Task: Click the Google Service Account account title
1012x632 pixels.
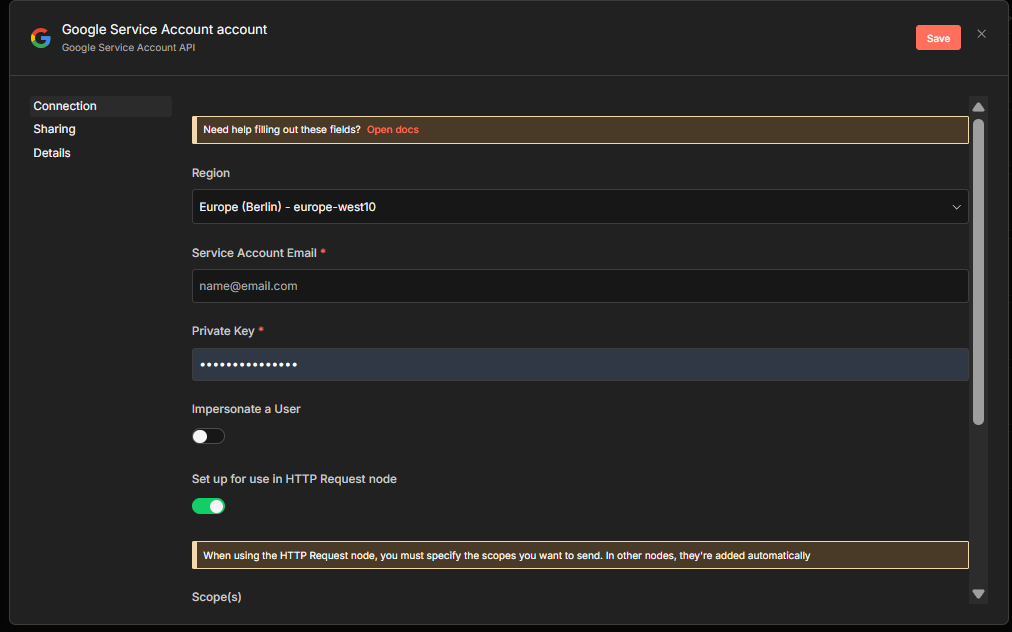Action: (165, 30)
